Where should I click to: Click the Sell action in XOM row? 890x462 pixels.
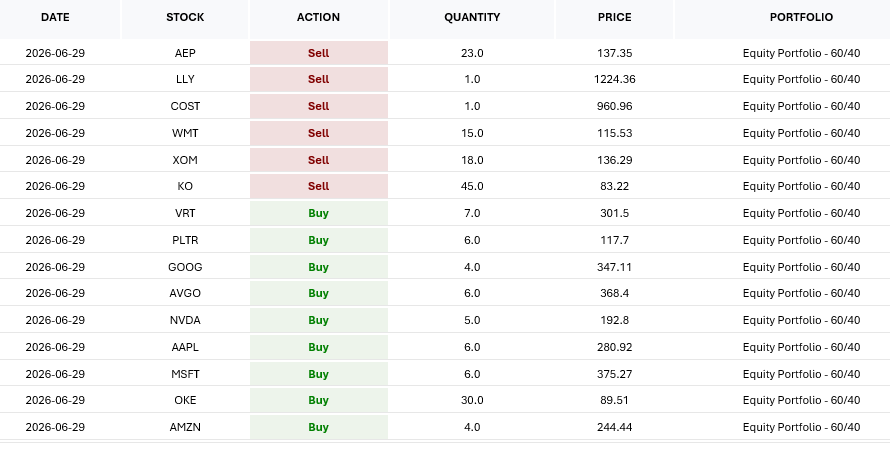[318, 160]
